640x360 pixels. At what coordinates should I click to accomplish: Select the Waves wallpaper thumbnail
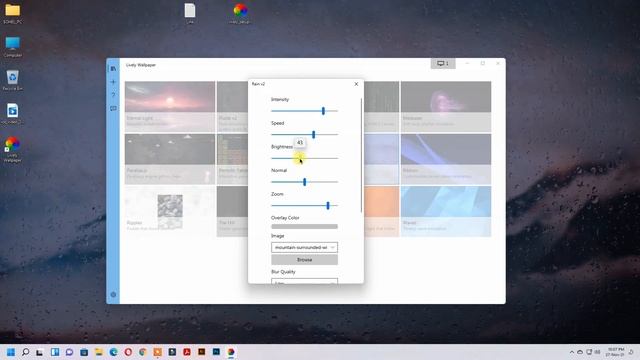(446, 211)
